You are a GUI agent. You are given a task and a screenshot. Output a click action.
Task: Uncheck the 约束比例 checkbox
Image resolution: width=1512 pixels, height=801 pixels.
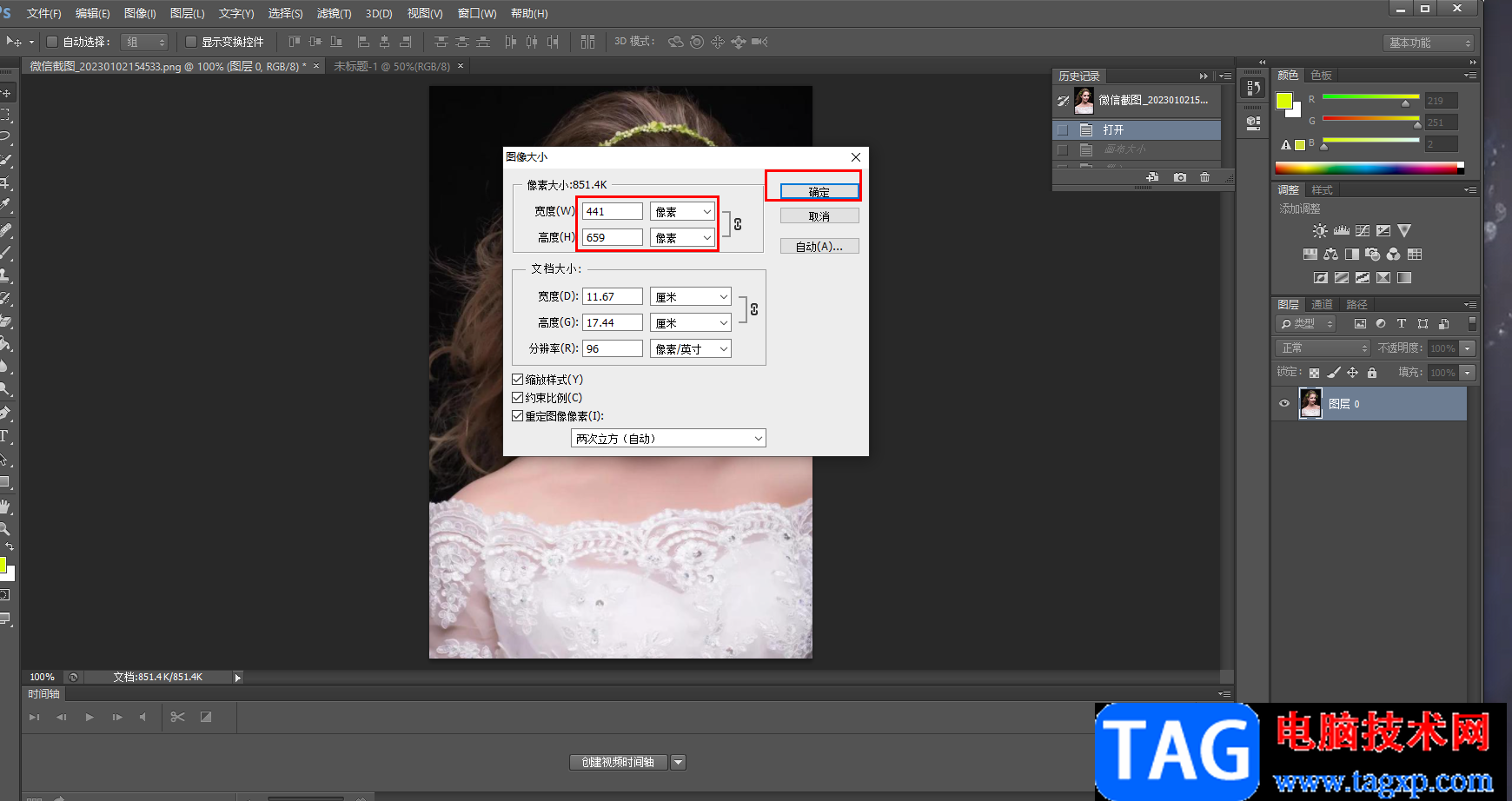518,398
